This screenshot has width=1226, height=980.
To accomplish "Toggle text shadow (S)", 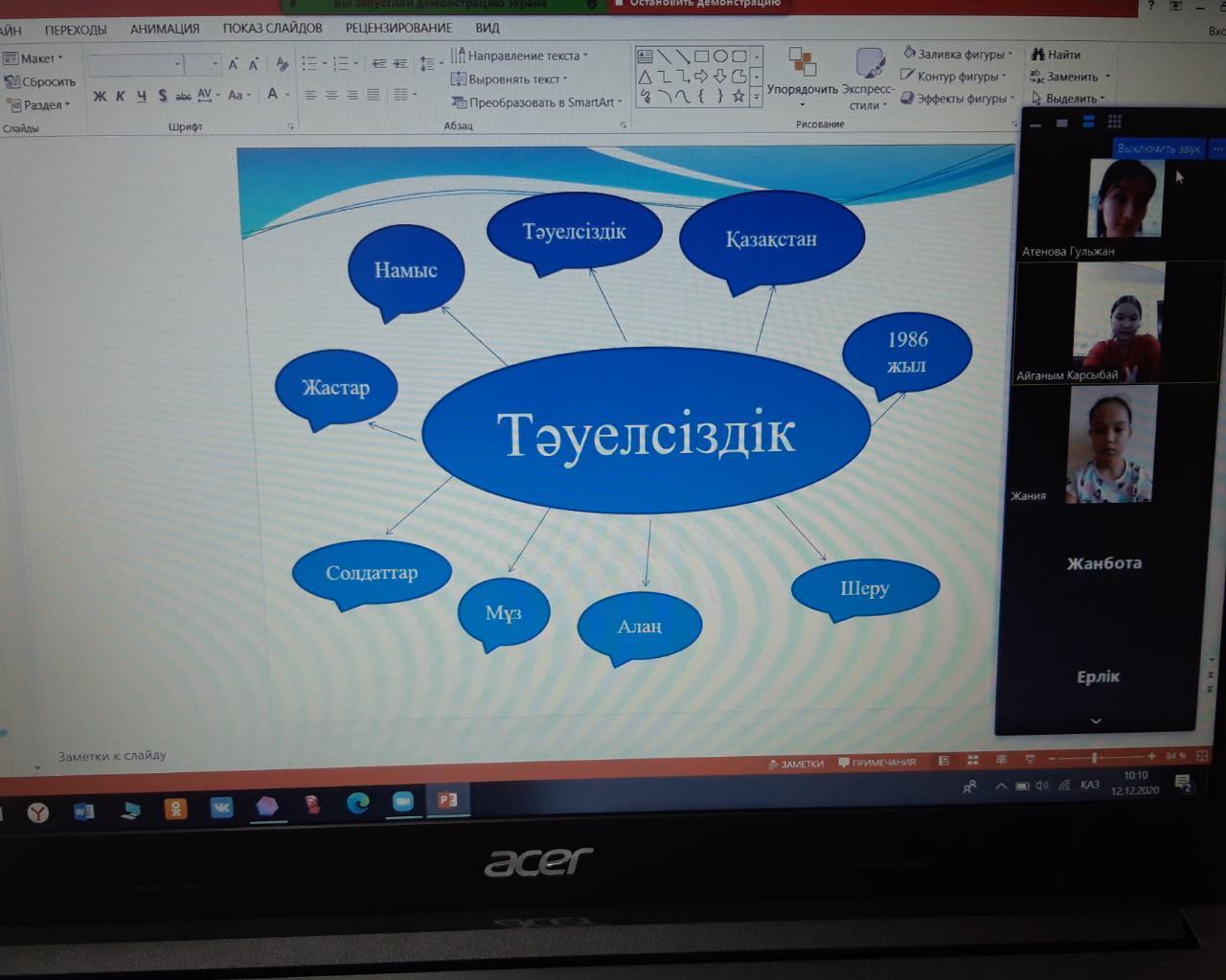I will [162, 96].
